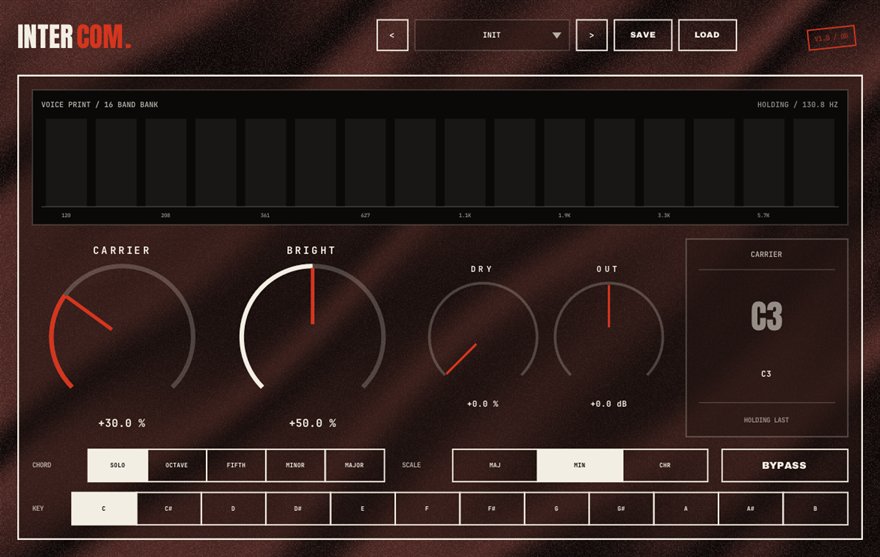Click the INTER COM logo
The height and width of the screenshot is (557, 880).
74,37
